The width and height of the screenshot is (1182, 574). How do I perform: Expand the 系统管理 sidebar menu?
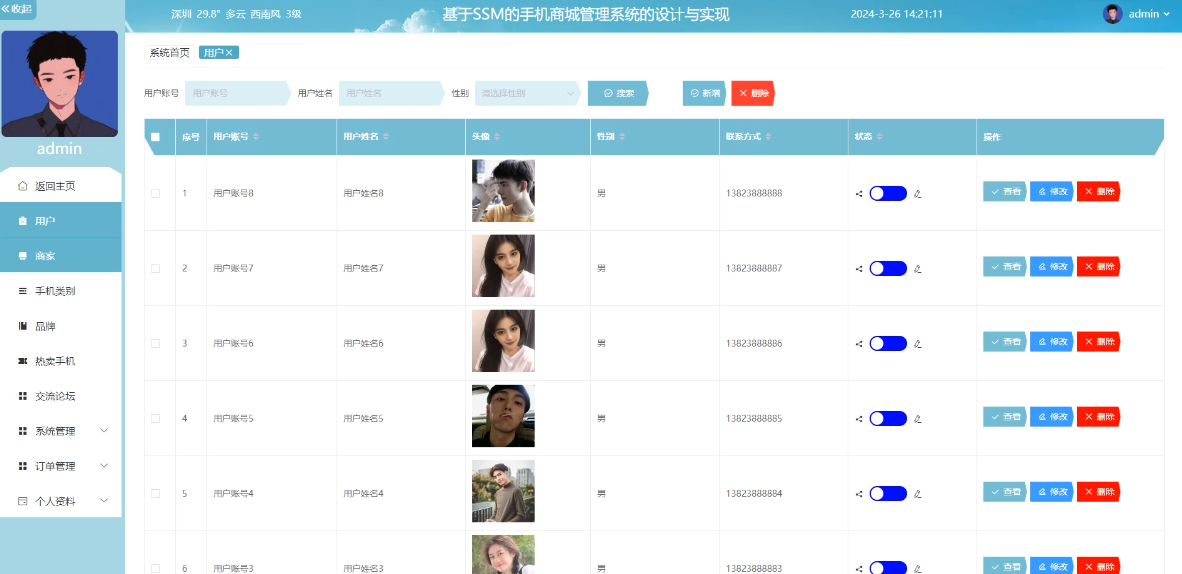(x=60, y=431)
